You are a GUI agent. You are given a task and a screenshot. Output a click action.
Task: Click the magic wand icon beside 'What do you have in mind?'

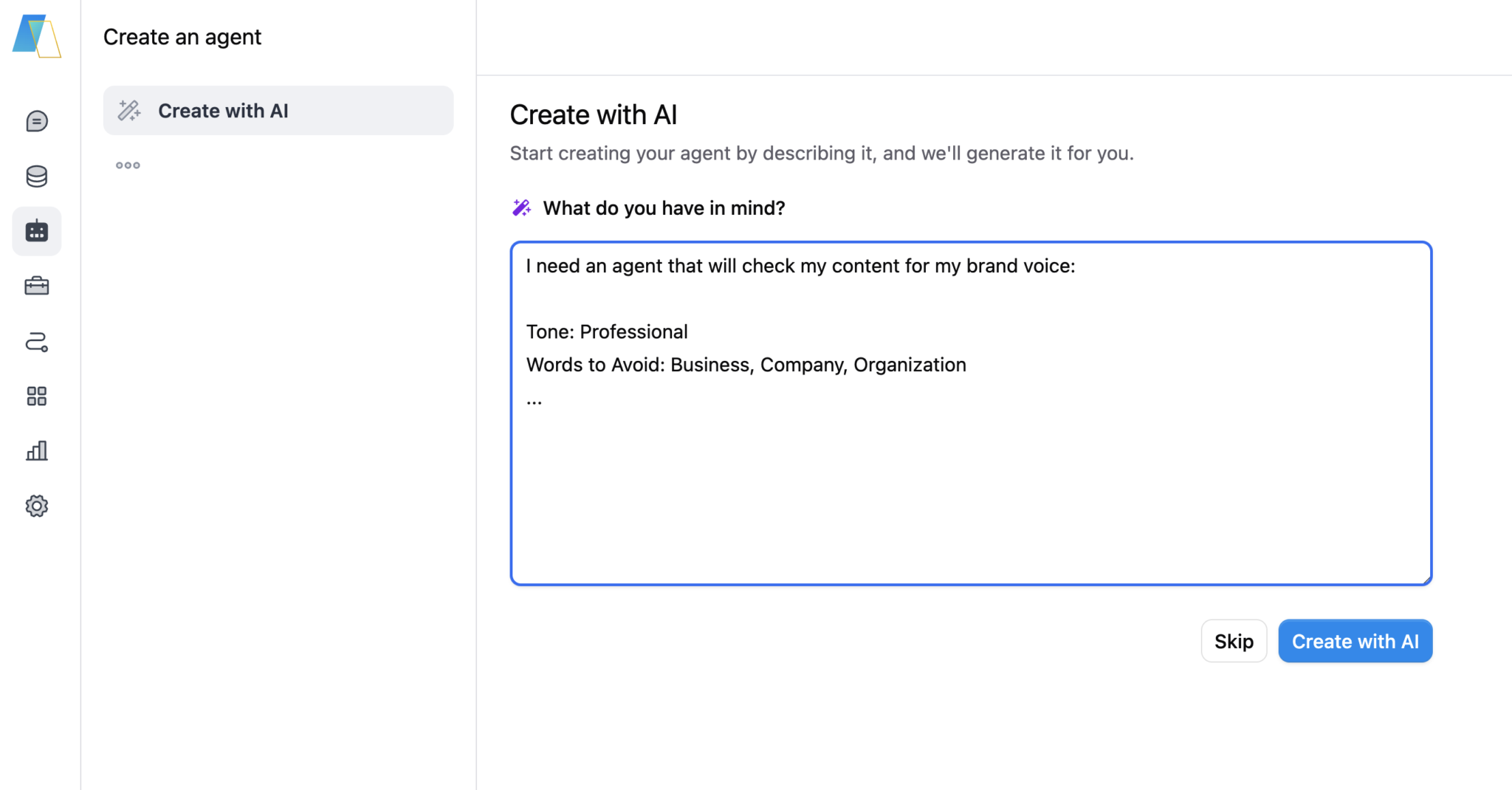click(521, 207)
